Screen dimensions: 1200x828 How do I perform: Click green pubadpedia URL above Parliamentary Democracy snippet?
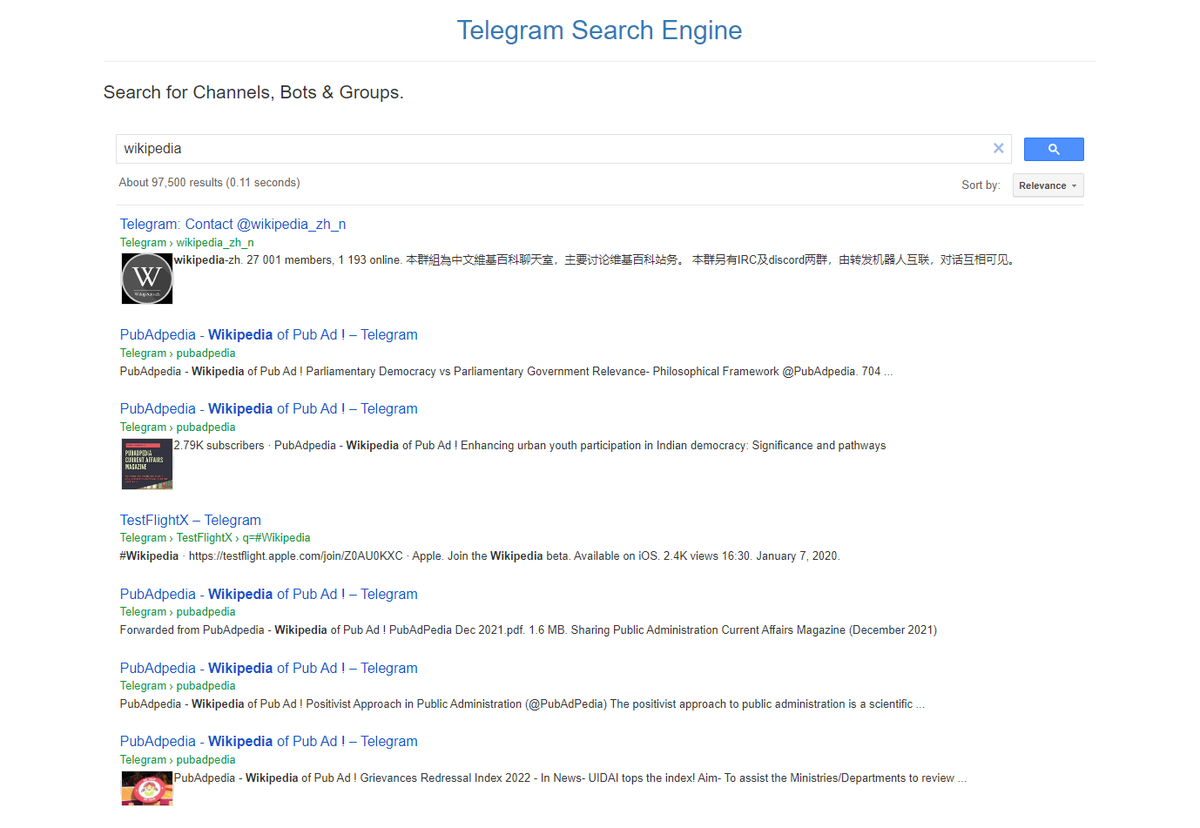pyautogui.click(x=178, y=353)
